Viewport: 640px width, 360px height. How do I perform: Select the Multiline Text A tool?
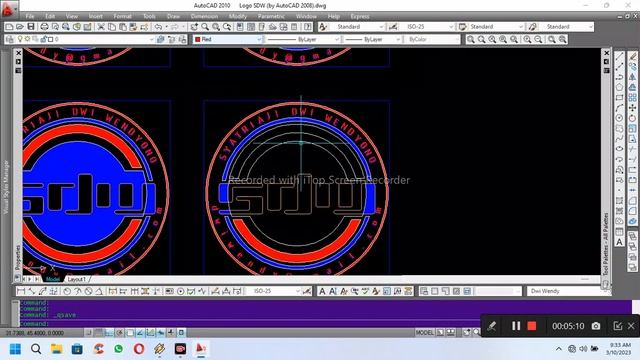[620, 242]
